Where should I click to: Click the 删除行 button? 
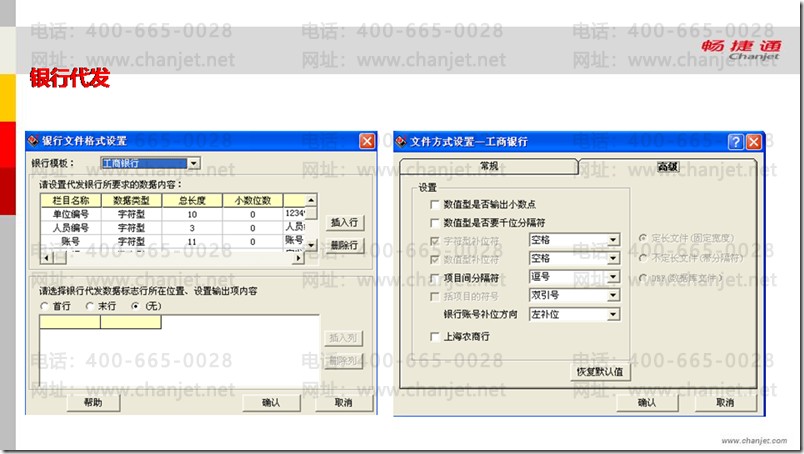click(344, 245)
